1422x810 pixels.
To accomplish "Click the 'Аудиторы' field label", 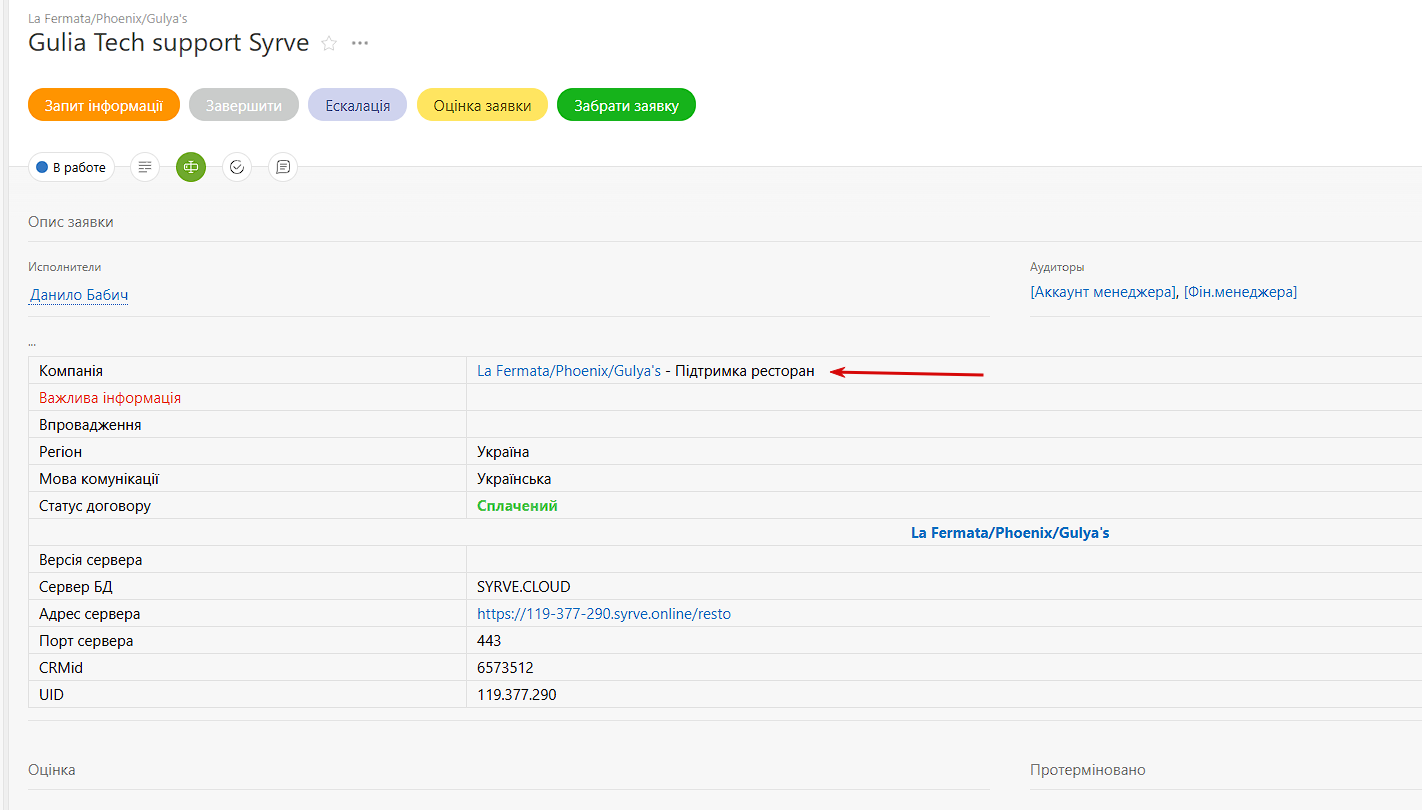I will tap(1057, 267).
